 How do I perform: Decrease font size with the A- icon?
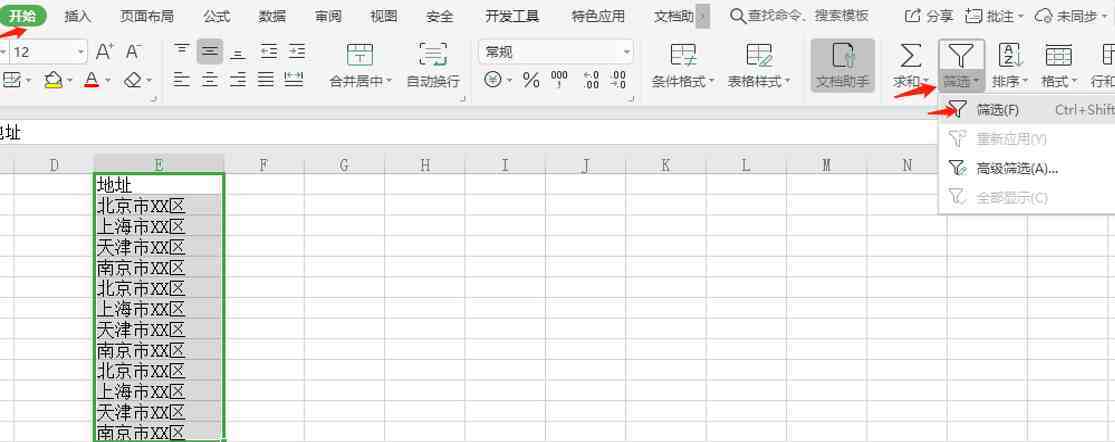click(x=134, y=51)
